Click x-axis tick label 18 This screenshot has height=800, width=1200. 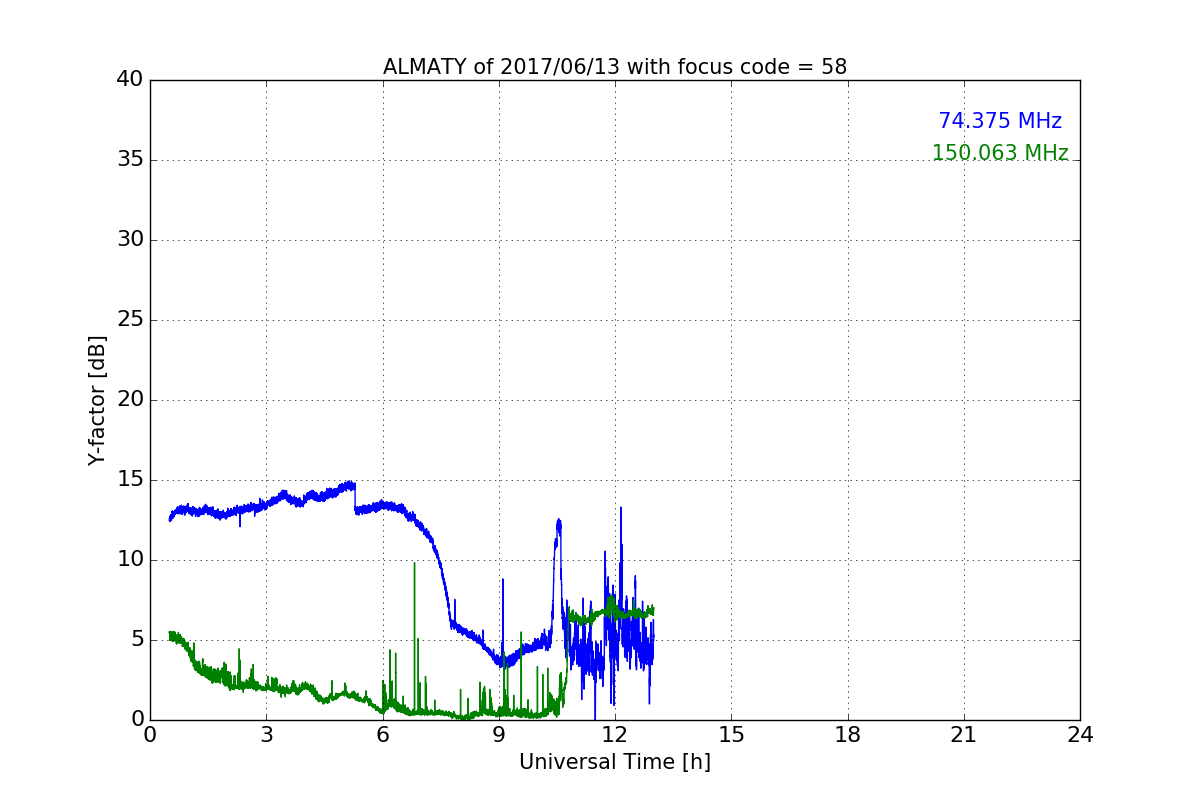click(848, 735)
